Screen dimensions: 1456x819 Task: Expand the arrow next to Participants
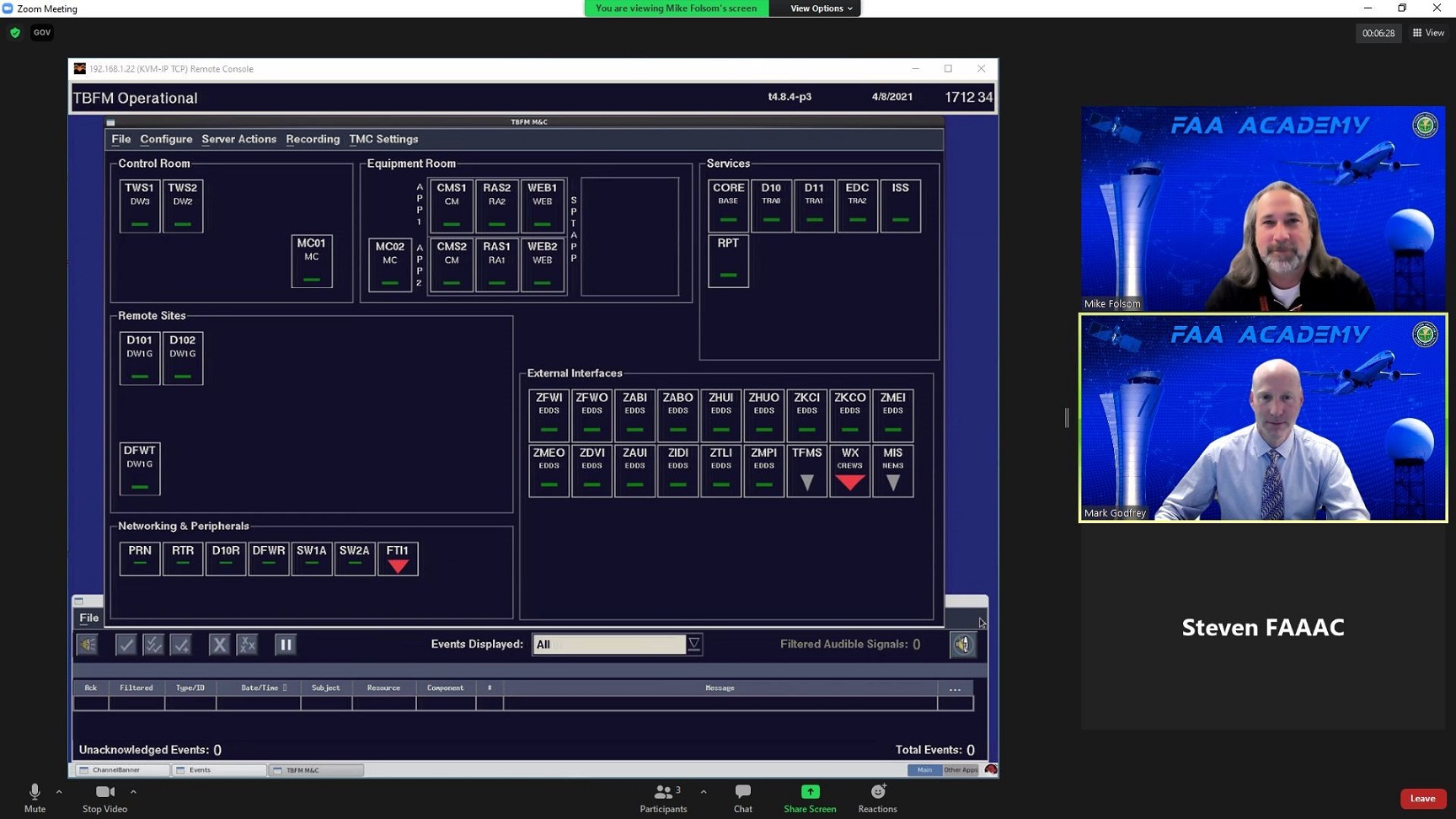[704, 792]
